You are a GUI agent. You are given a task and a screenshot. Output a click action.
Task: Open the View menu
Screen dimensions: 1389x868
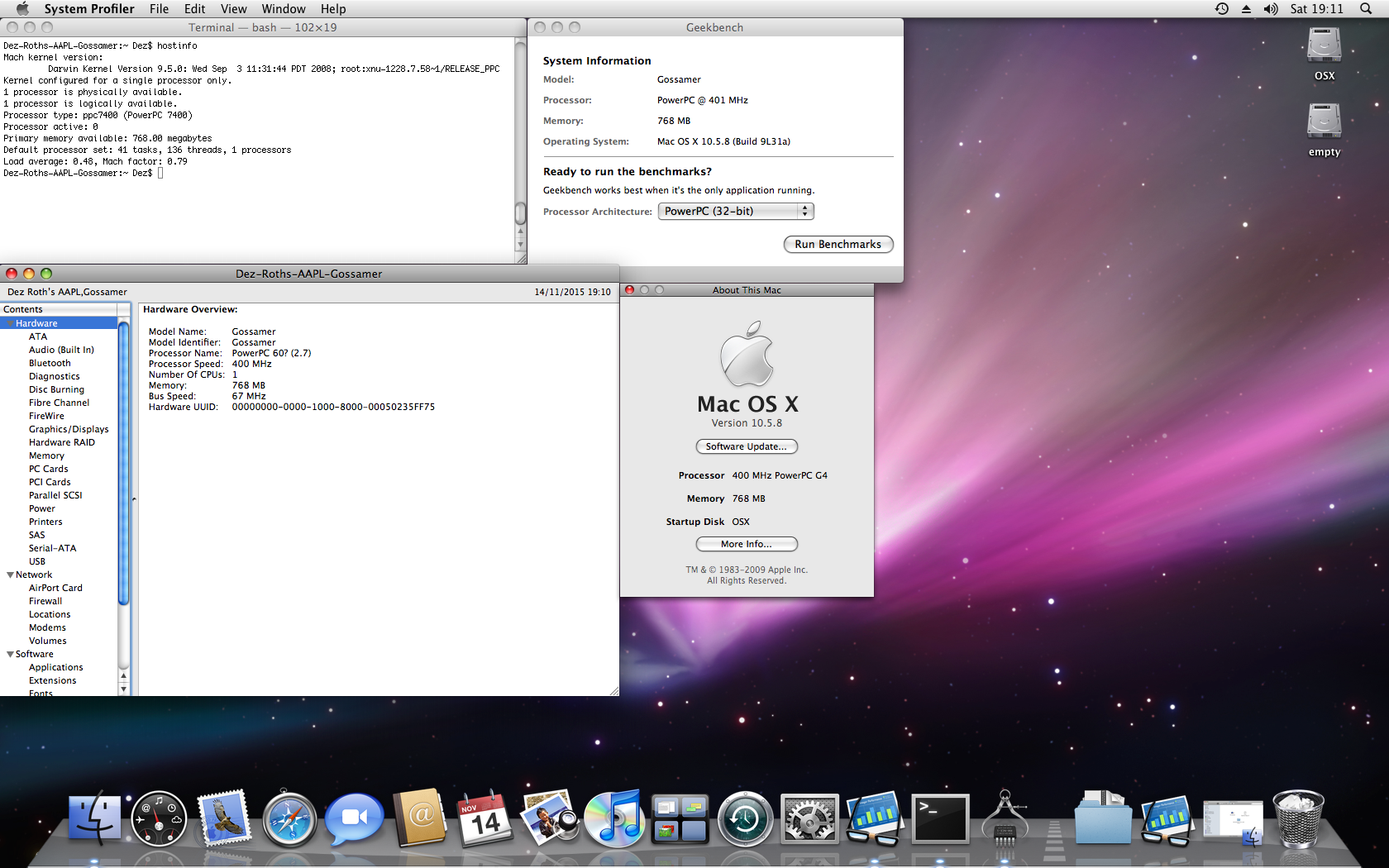(233, 8)
